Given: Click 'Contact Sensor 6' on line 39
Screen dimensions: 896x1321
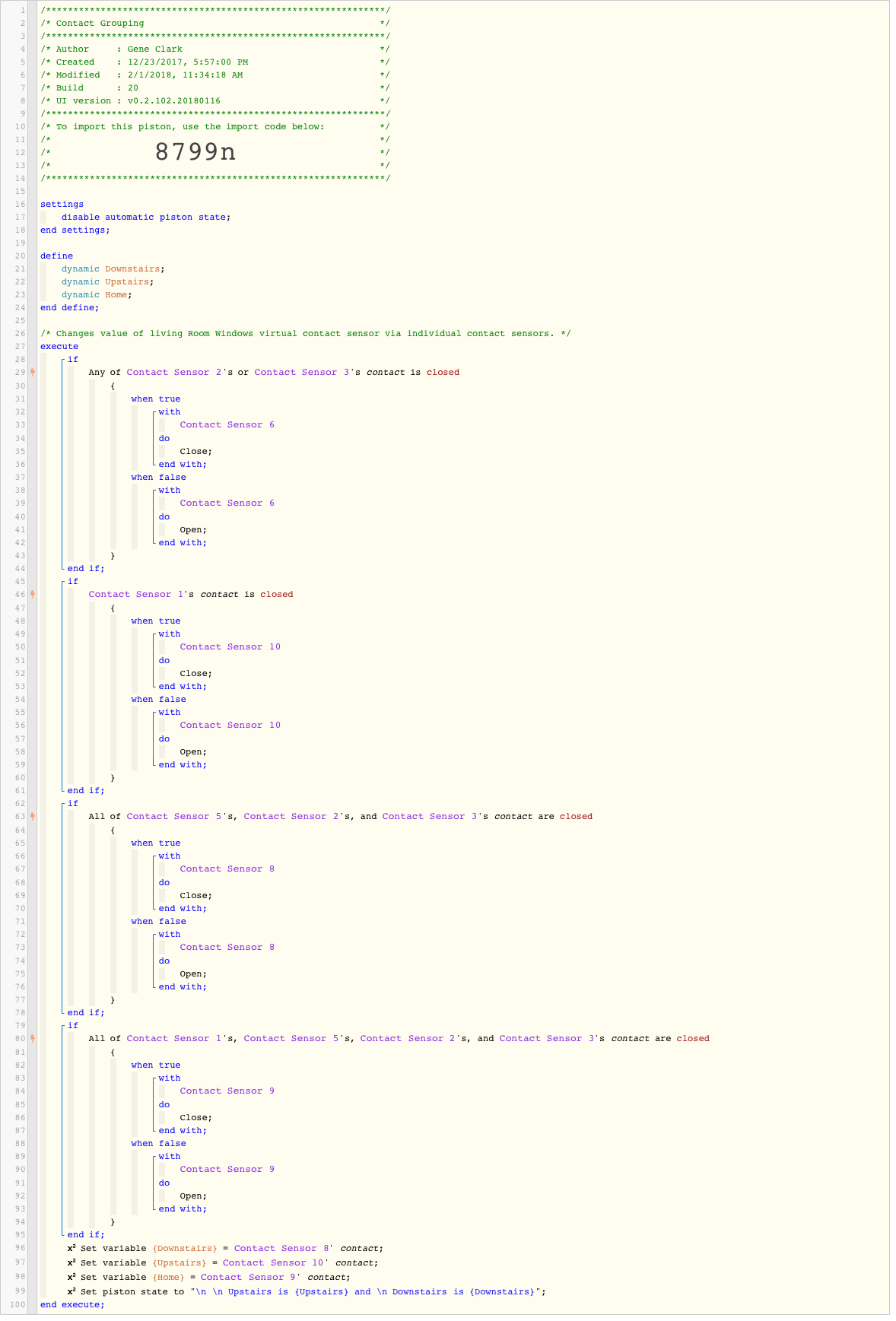Looking at the screenshot, I should point(227,503).
